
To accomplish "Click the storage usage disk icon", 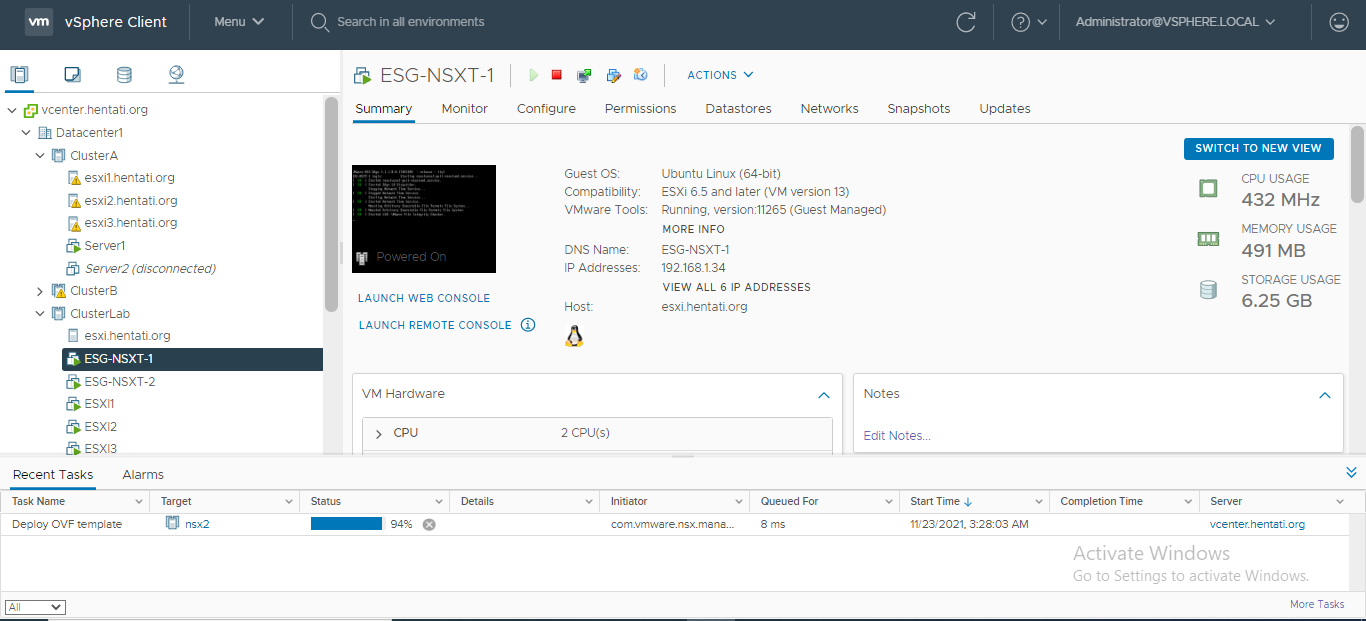I will pos(1208,290).
